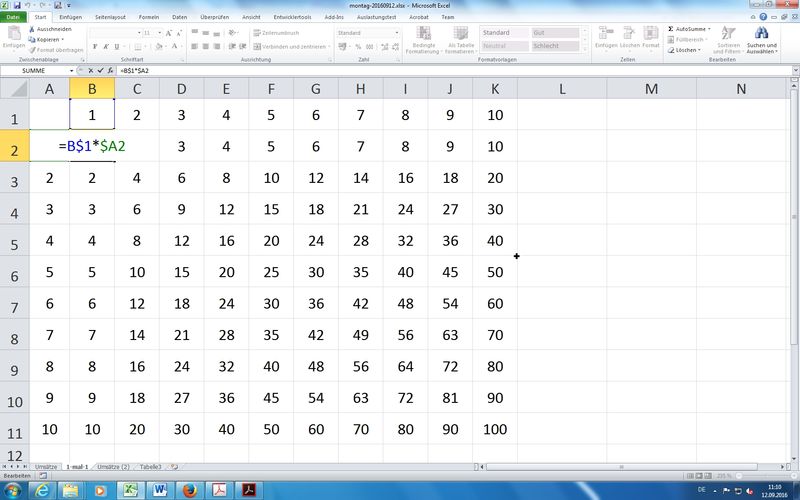
Task: Click the horizontal scrollbar thumb
Action: click(x=621, y=467)
